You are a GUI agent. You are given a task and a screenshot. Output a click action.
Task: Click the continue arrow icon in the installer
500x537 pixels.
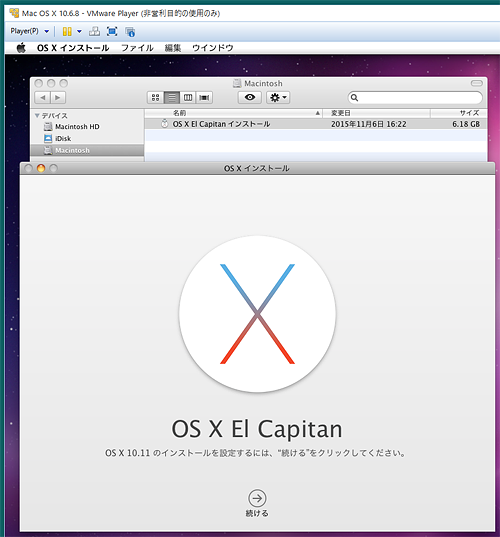click(x=257, y=498)
